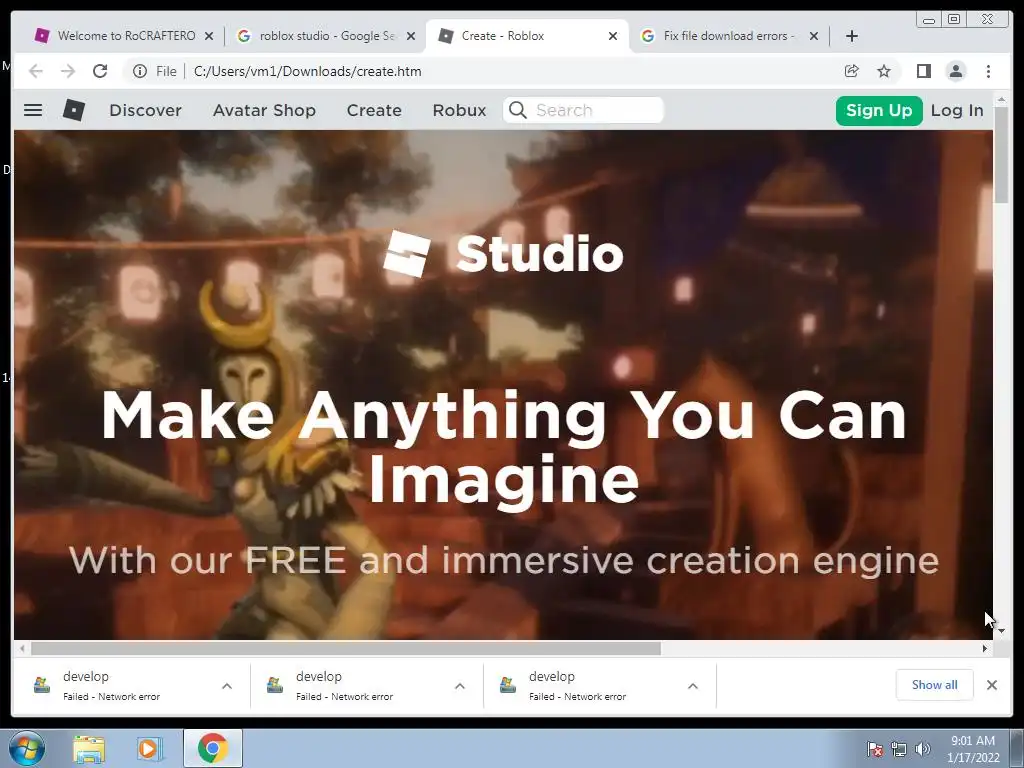This screenshot has height=768, width=1024.
Task: Expand options for second develop download
Action: 460,686
